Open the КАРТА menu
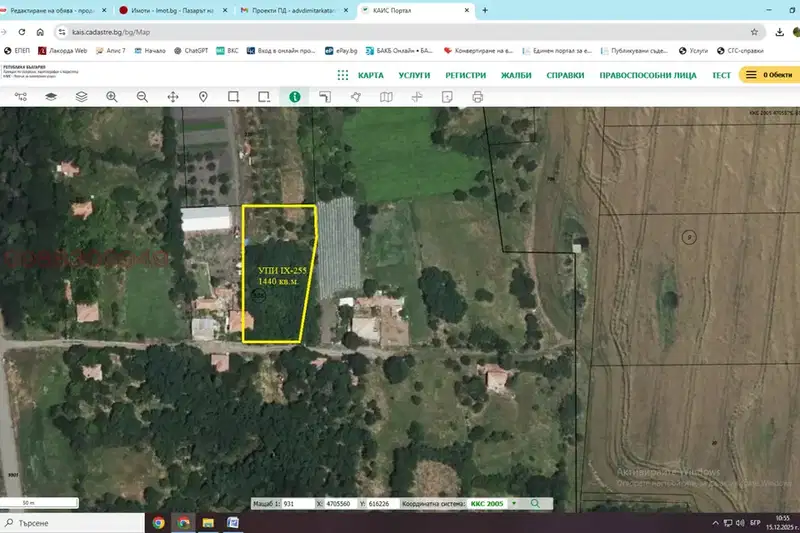800x533 pixels. tap(371, 75)
